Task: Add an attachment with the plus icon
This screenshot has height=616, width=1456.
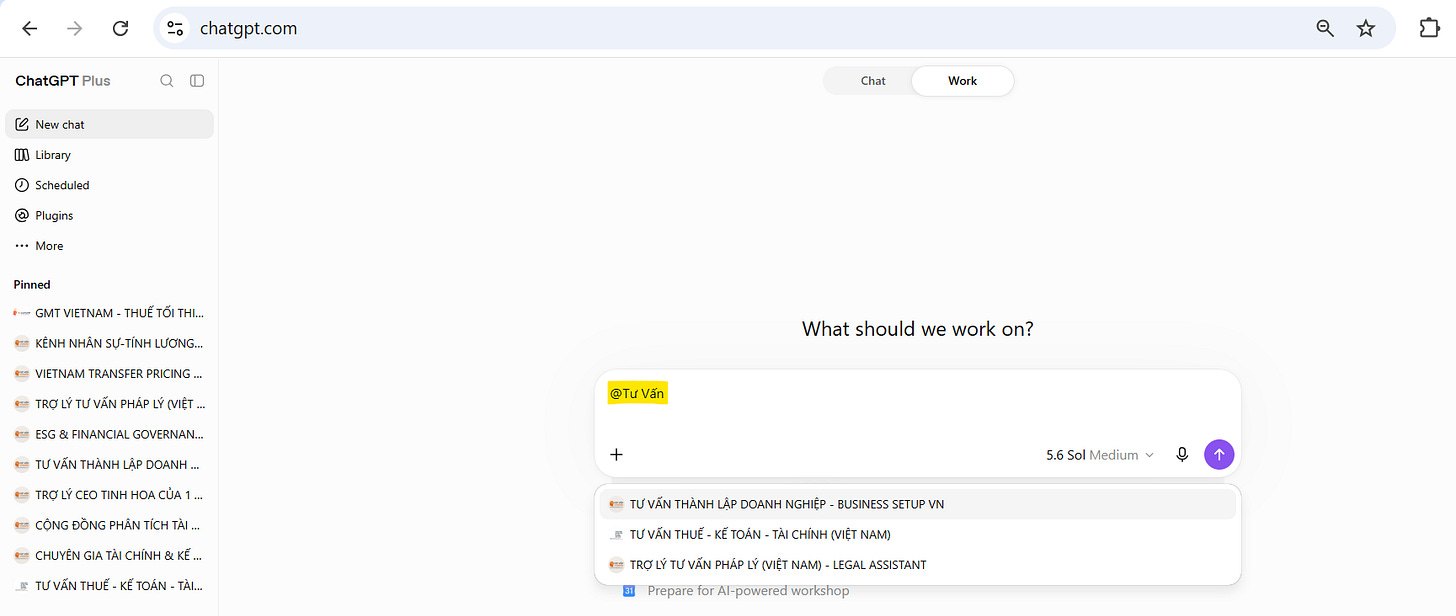Action: [617, 454]
